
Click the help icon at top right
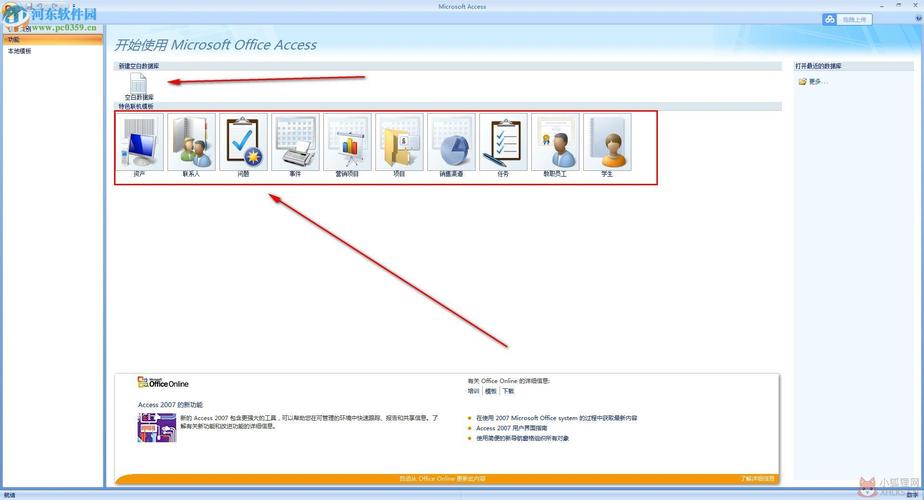(918, 18)
